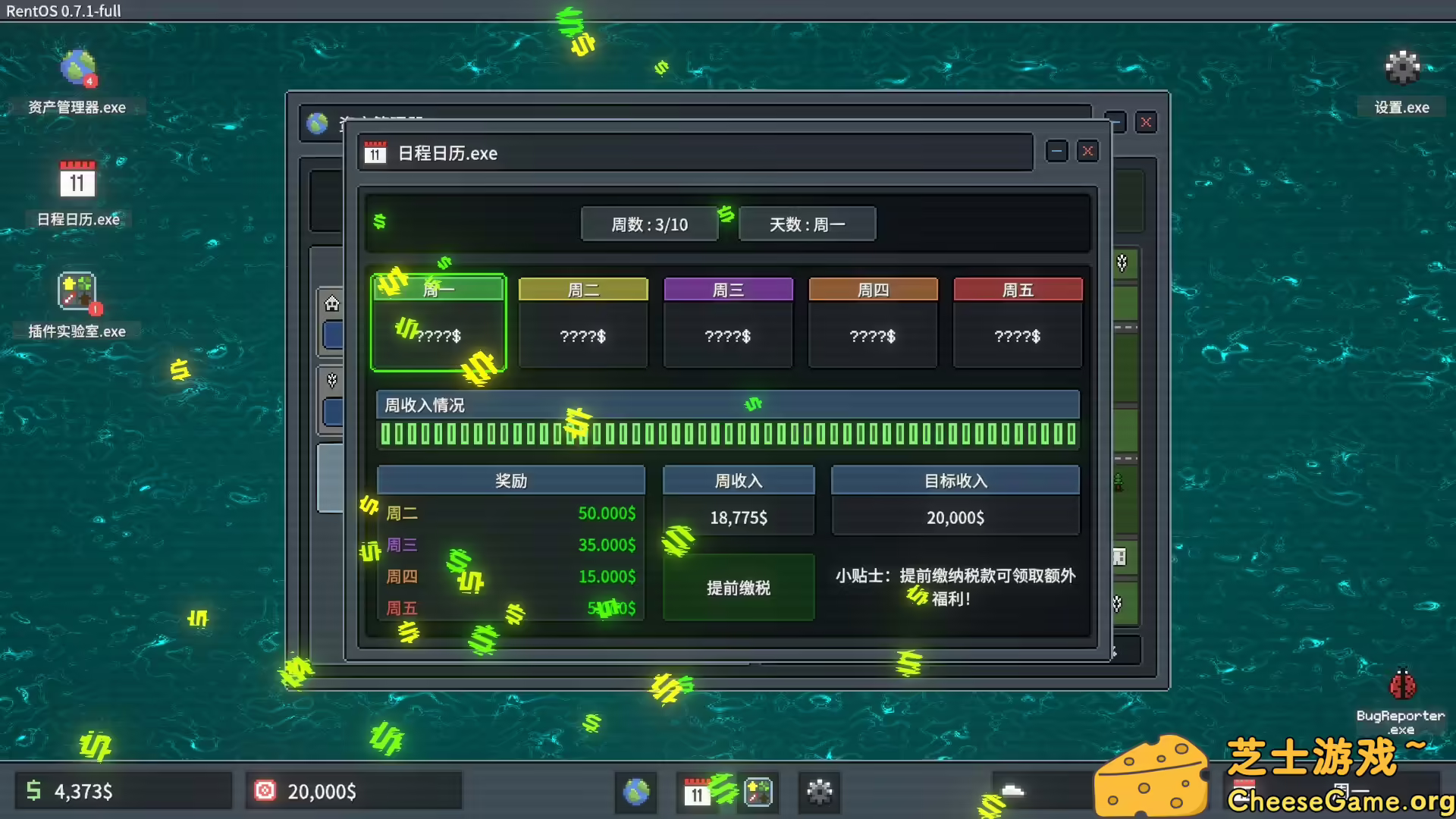Open 日程日历.exe desktop icon
Viewport: 1456px width, 819px height.
point(77,180)
